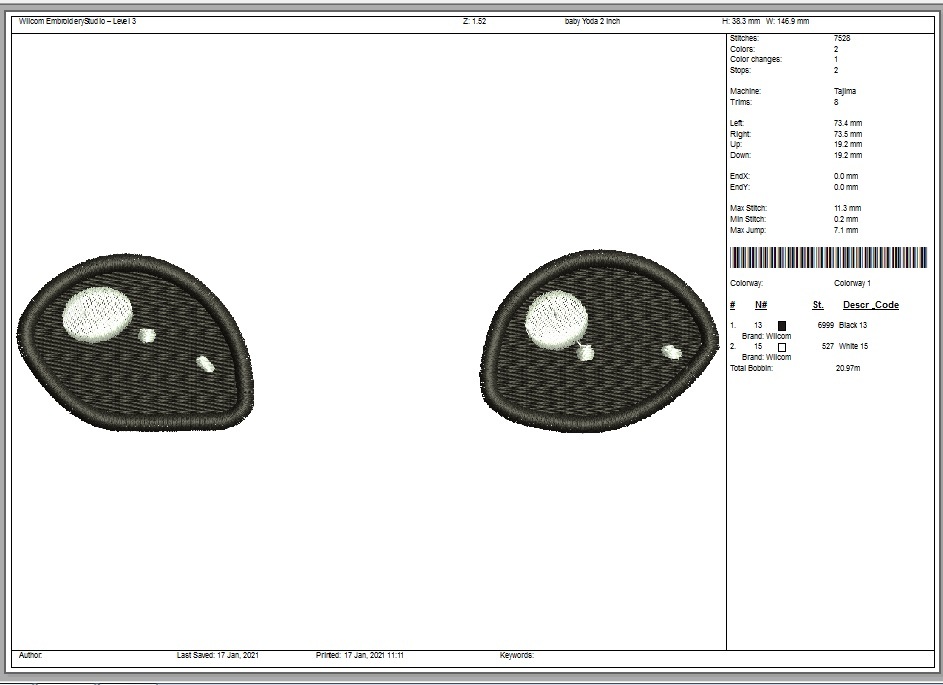Click the "Trims:" label
The width and height of the screenshot is (943, 685).
point(741,102)
